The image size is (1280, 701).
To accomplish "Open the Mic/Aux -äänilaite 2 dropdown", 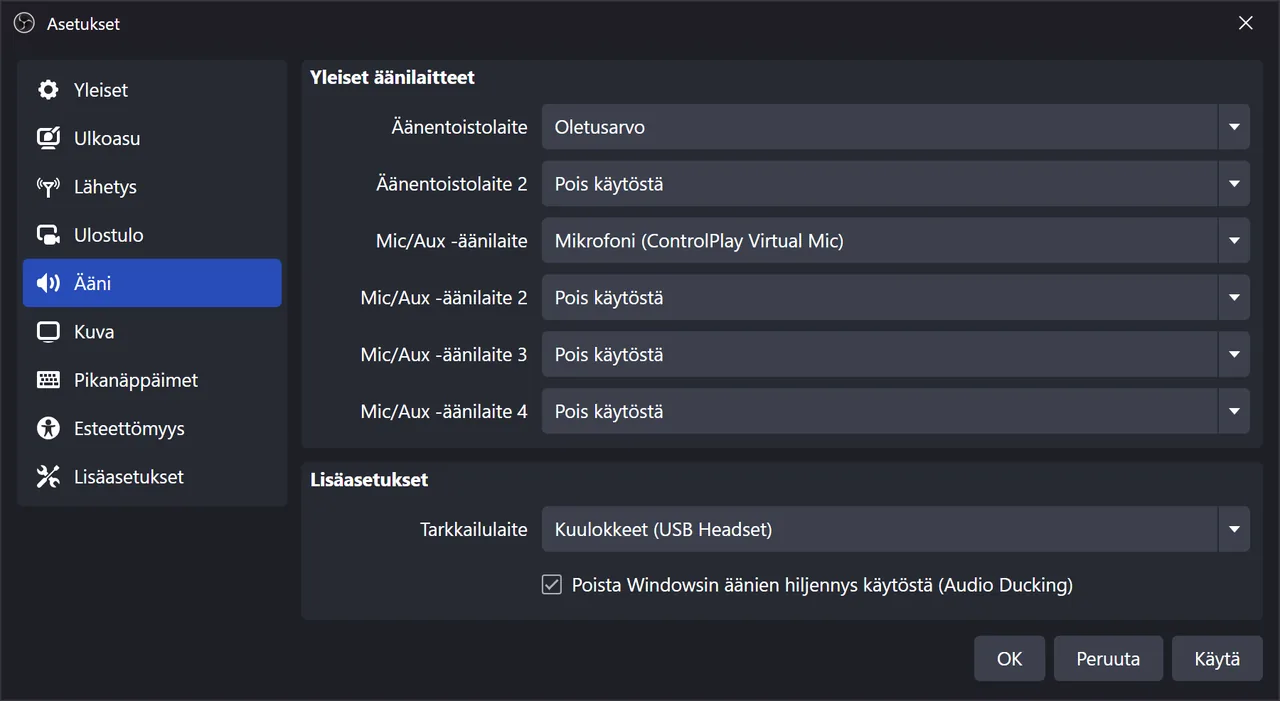I will point(896,298).
